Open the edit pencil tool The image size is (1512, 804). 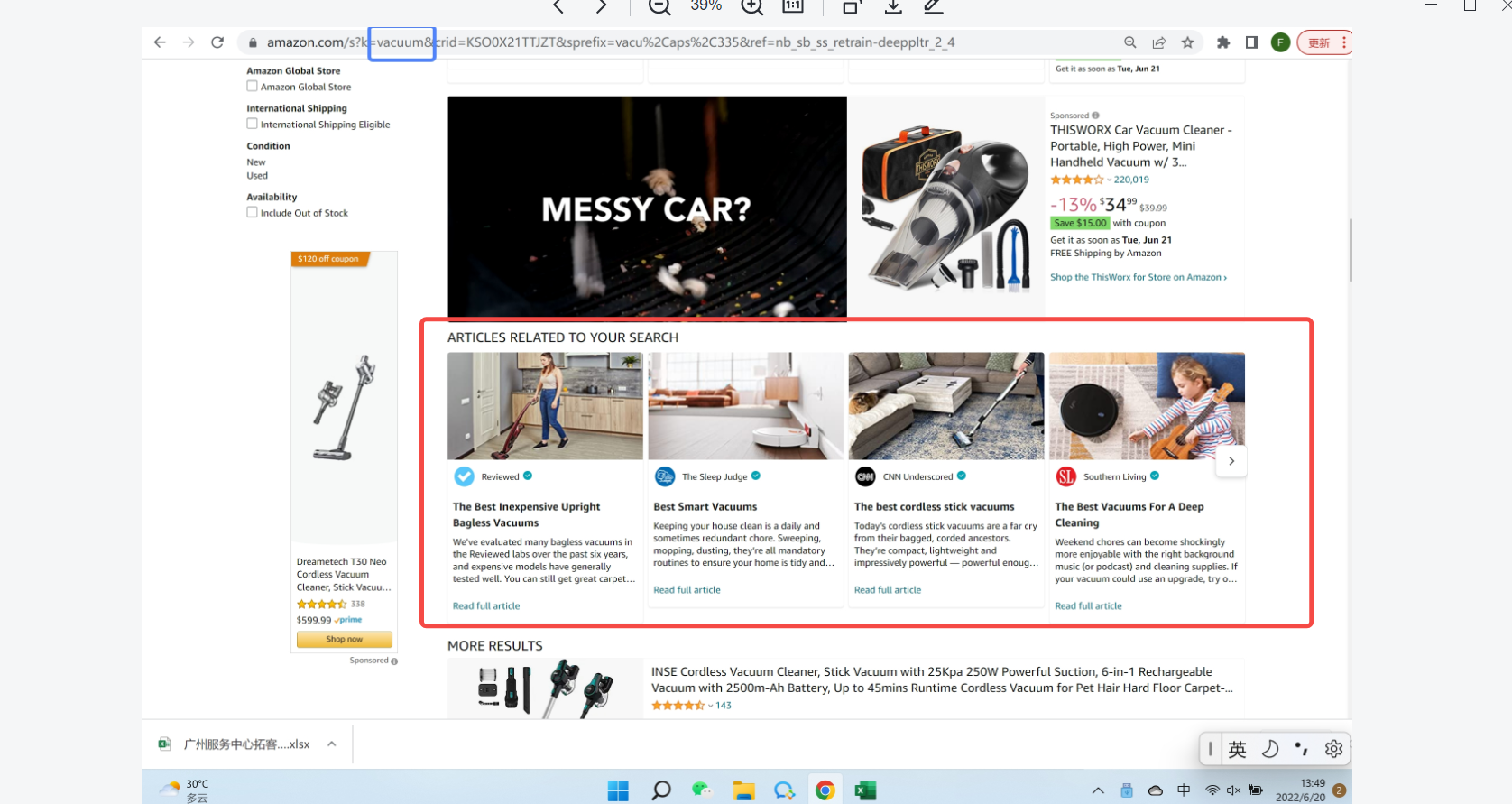(x=934, y=6)
